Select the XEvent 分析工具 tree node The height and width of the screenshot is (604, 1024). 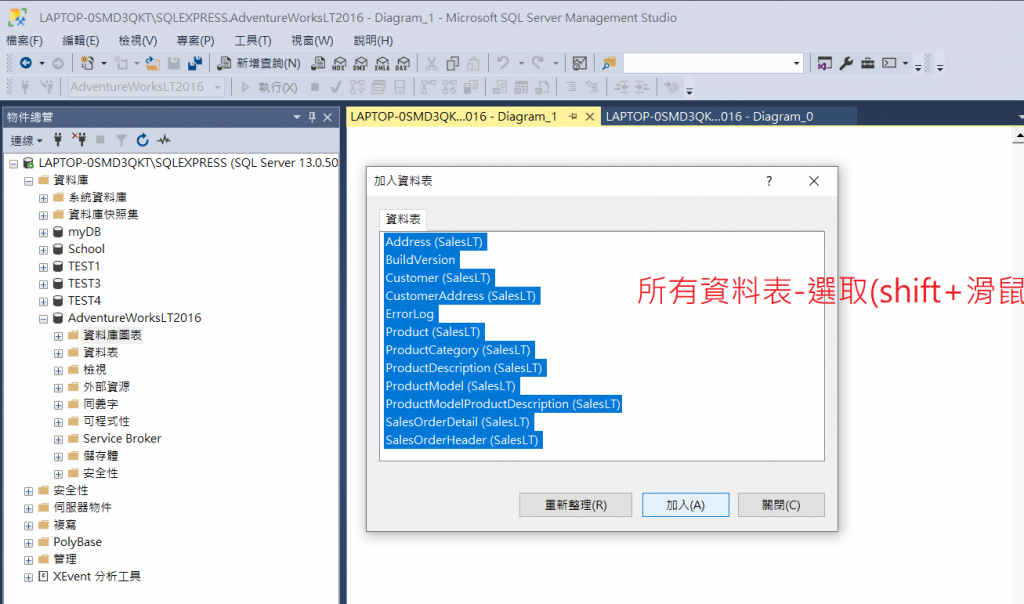97,577
